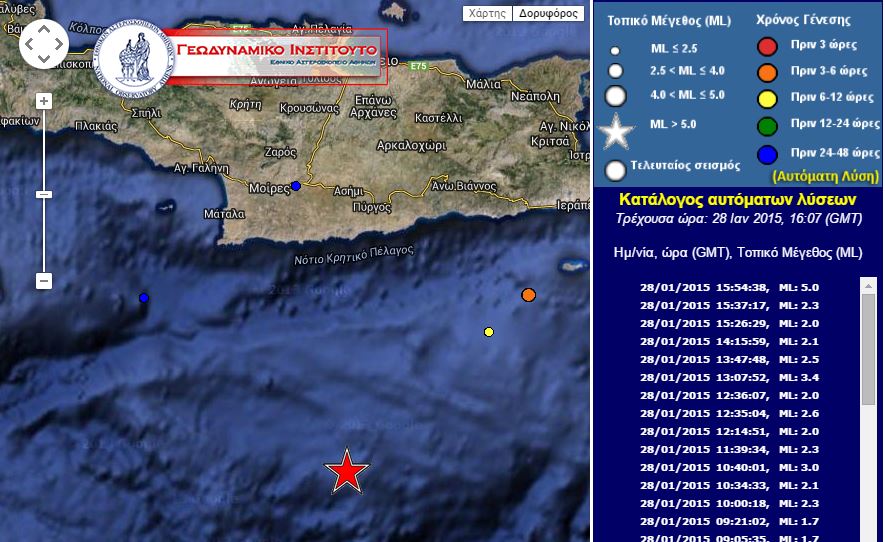This screenshot has width=885, height=542.
Task: Click the red star earthquake marker
Action: 347,471
